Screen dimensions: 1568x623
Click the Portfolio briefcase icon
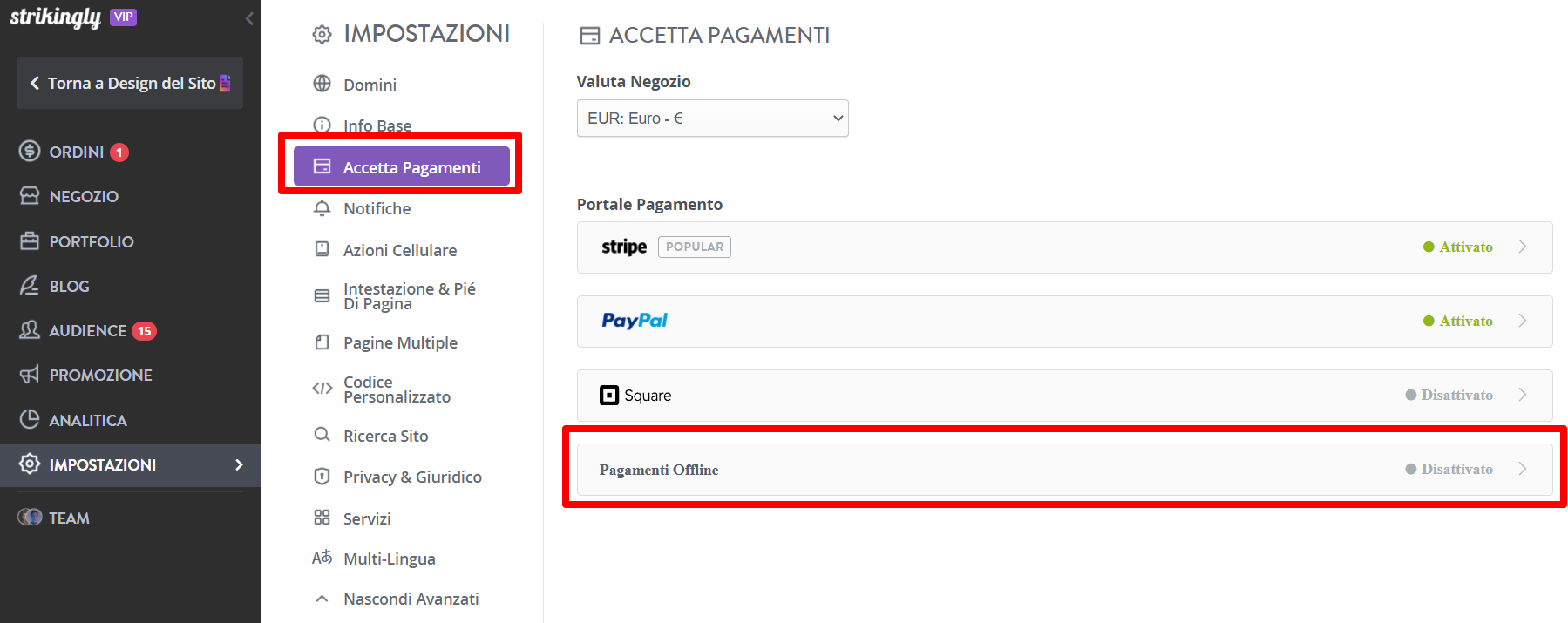coord(30,240)
